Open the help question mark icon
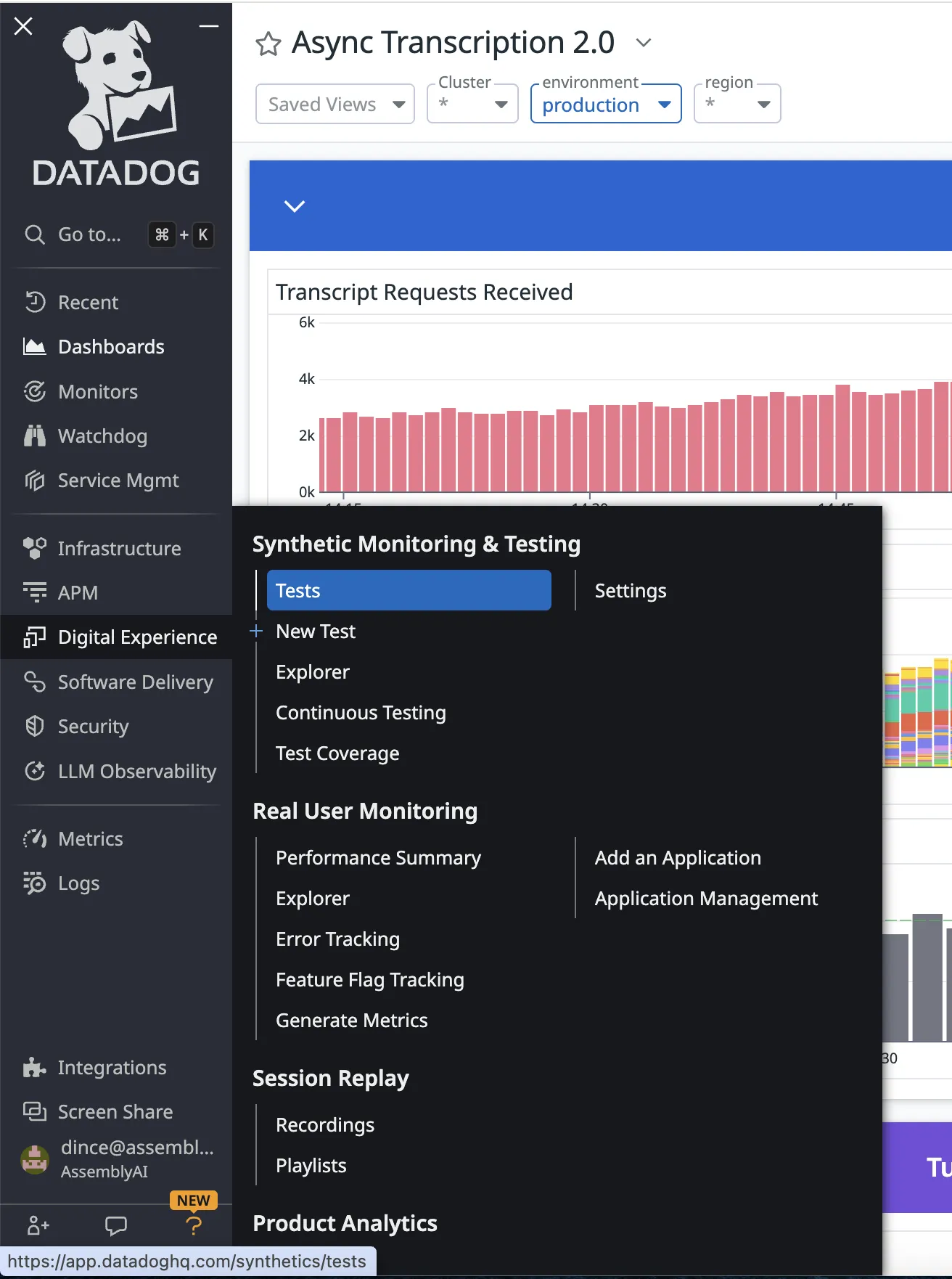Image resolution: width=952 pixels, height=1279 pixels. tap(193, 1226)
